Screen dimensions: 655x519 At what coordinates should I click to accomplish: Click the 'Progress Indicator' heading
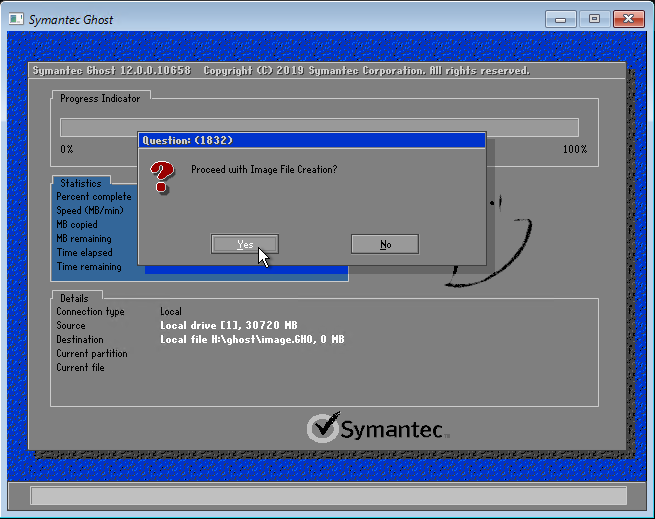(x=100, y=99)
